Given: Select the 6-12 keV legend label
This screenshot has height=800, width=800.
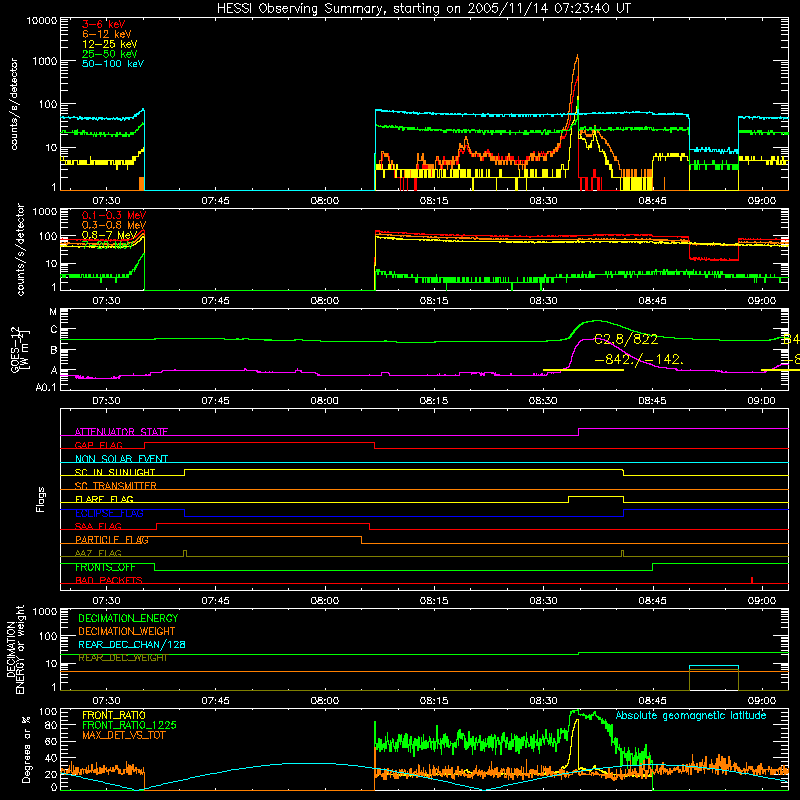Looking at the screenshot, I should [x=107, y=34].
